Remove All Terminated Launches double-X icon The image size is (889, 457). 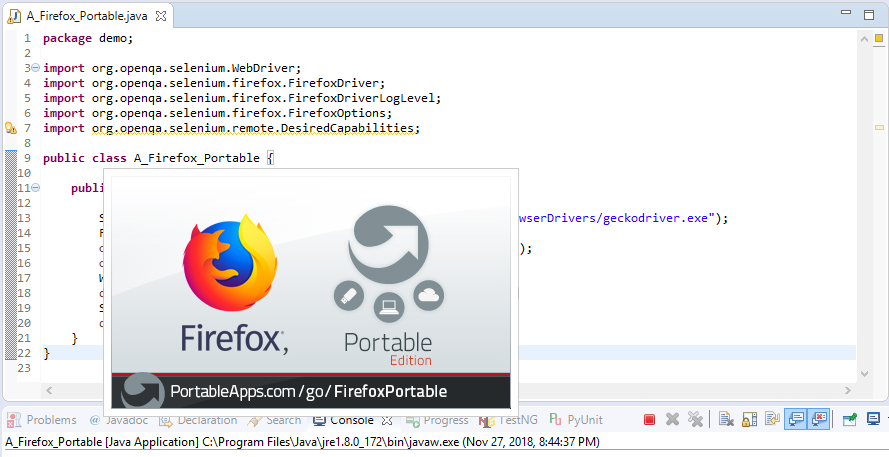694,420
